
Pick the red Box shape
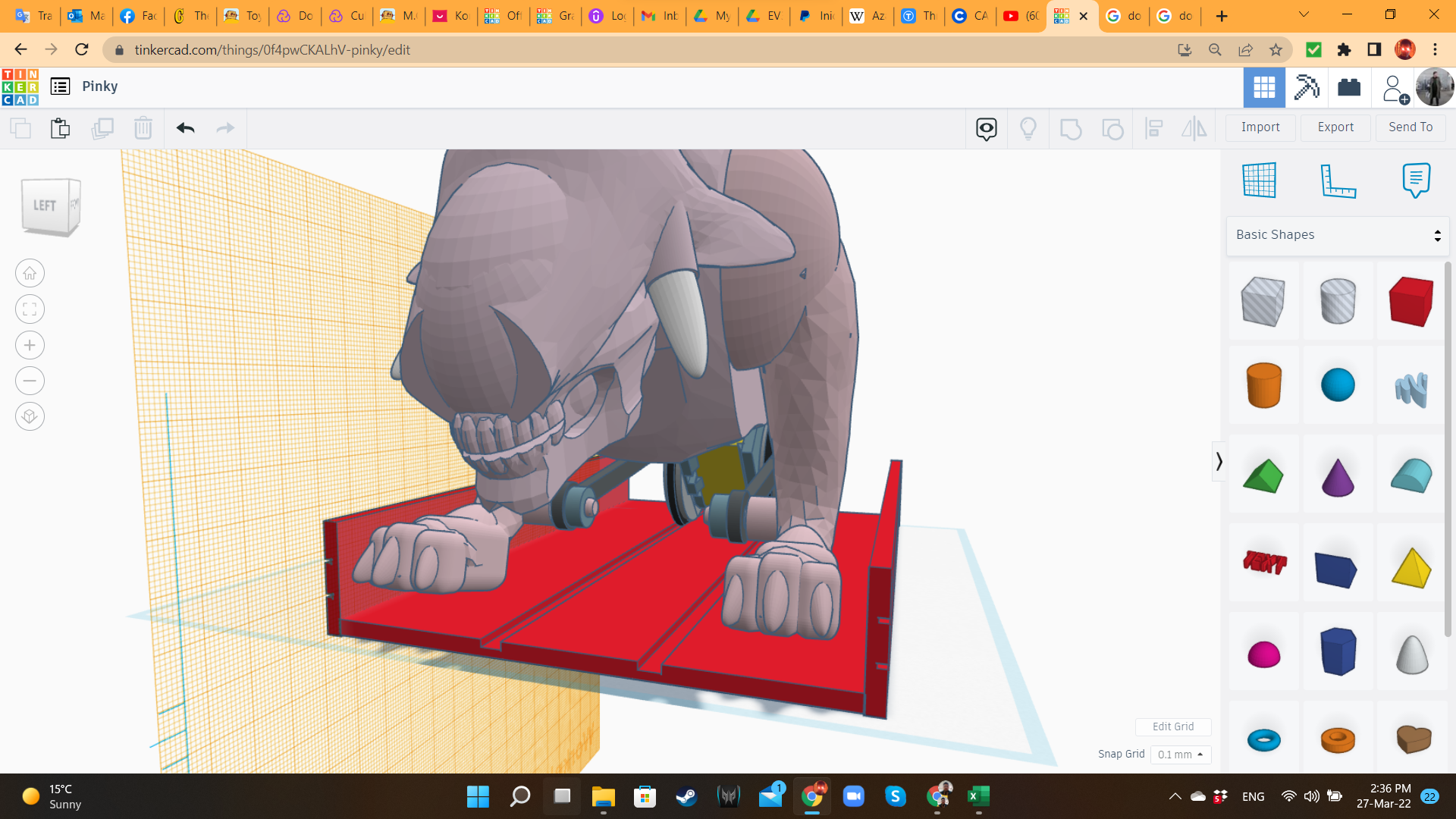coord(1411,301)
